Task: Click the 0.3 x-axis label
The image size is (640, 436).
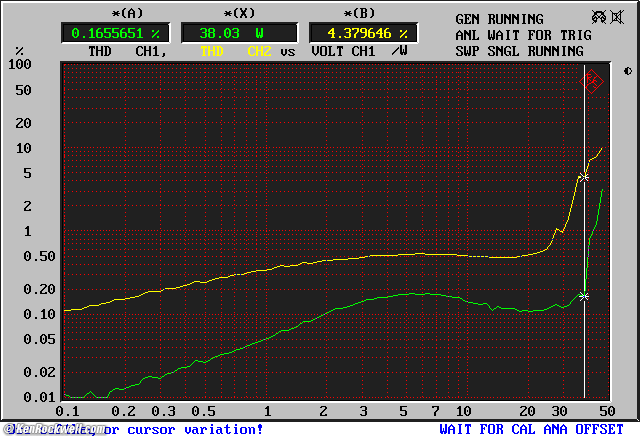Action: tap(164, 411)
